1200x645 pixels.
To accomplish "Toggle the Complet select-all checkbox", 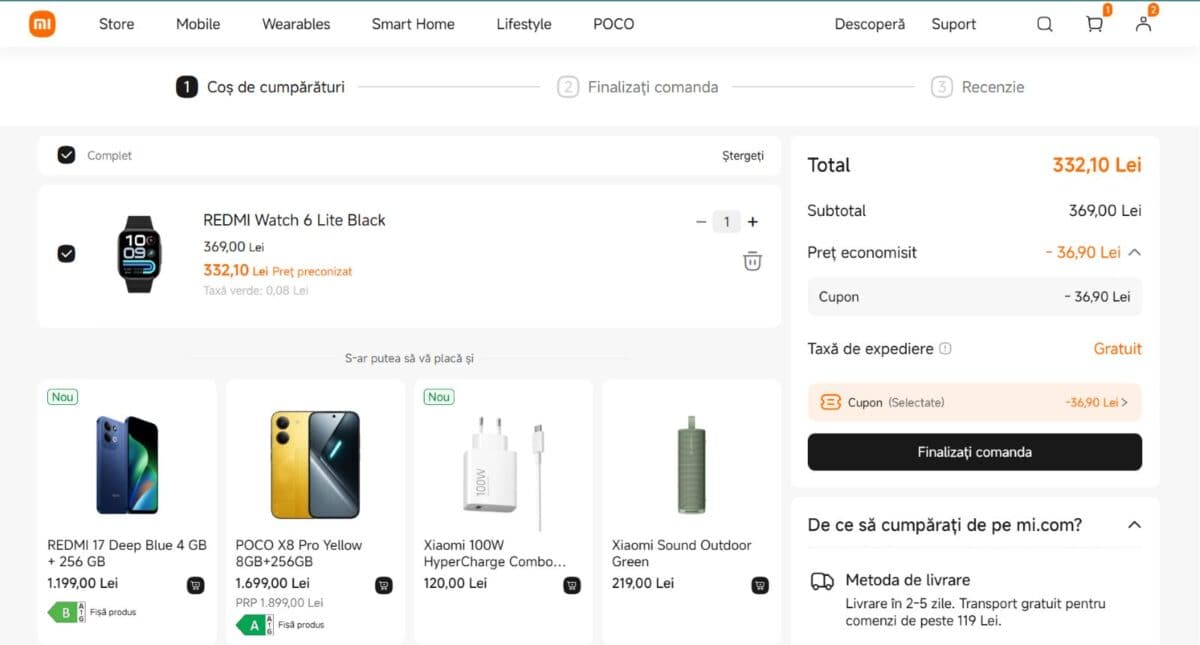I will (66, 155).
